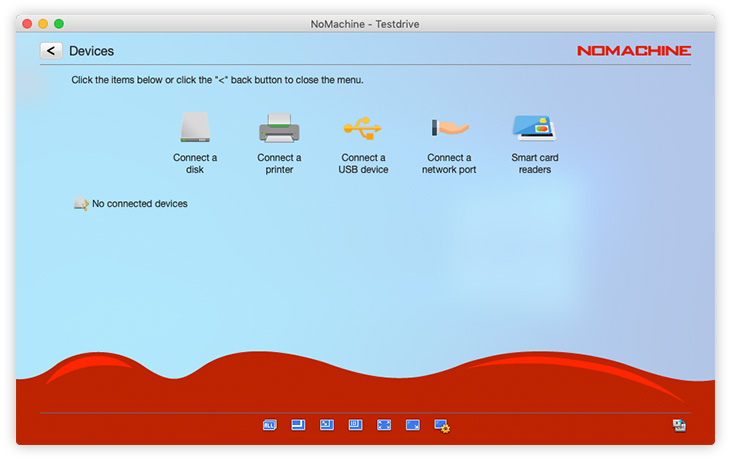Click the monitor icon with three vertical bars
The image size is (730, 458).
(x=355, y=425)
